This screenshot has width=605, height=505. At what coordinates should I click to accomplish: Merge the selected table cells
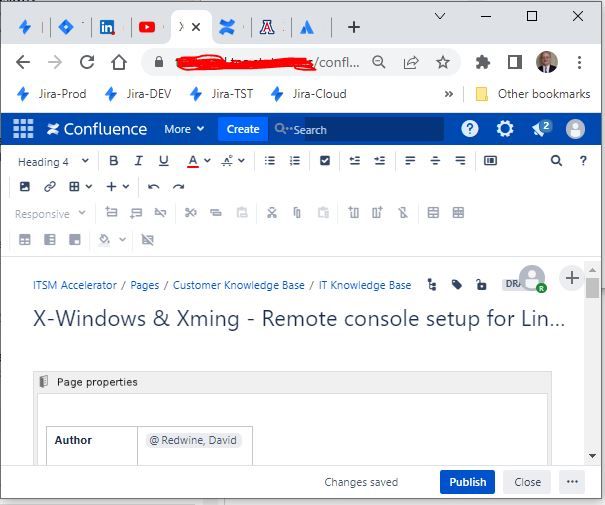tap(433, 213)
